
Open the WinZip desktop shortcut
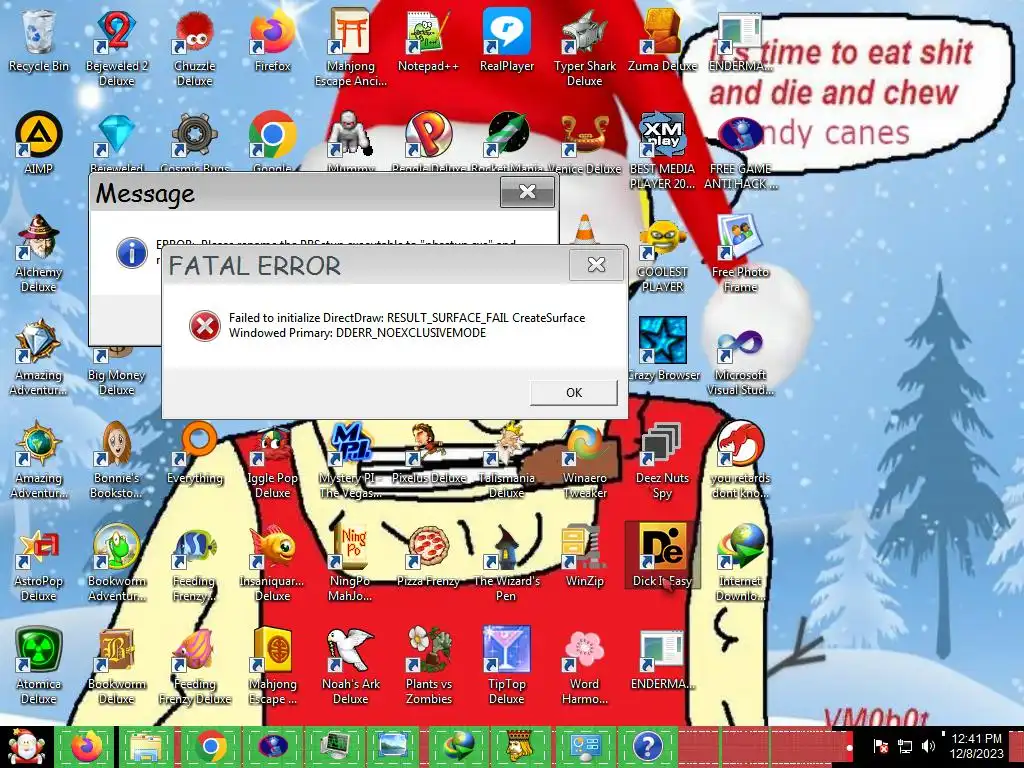(x=584, y=555)
